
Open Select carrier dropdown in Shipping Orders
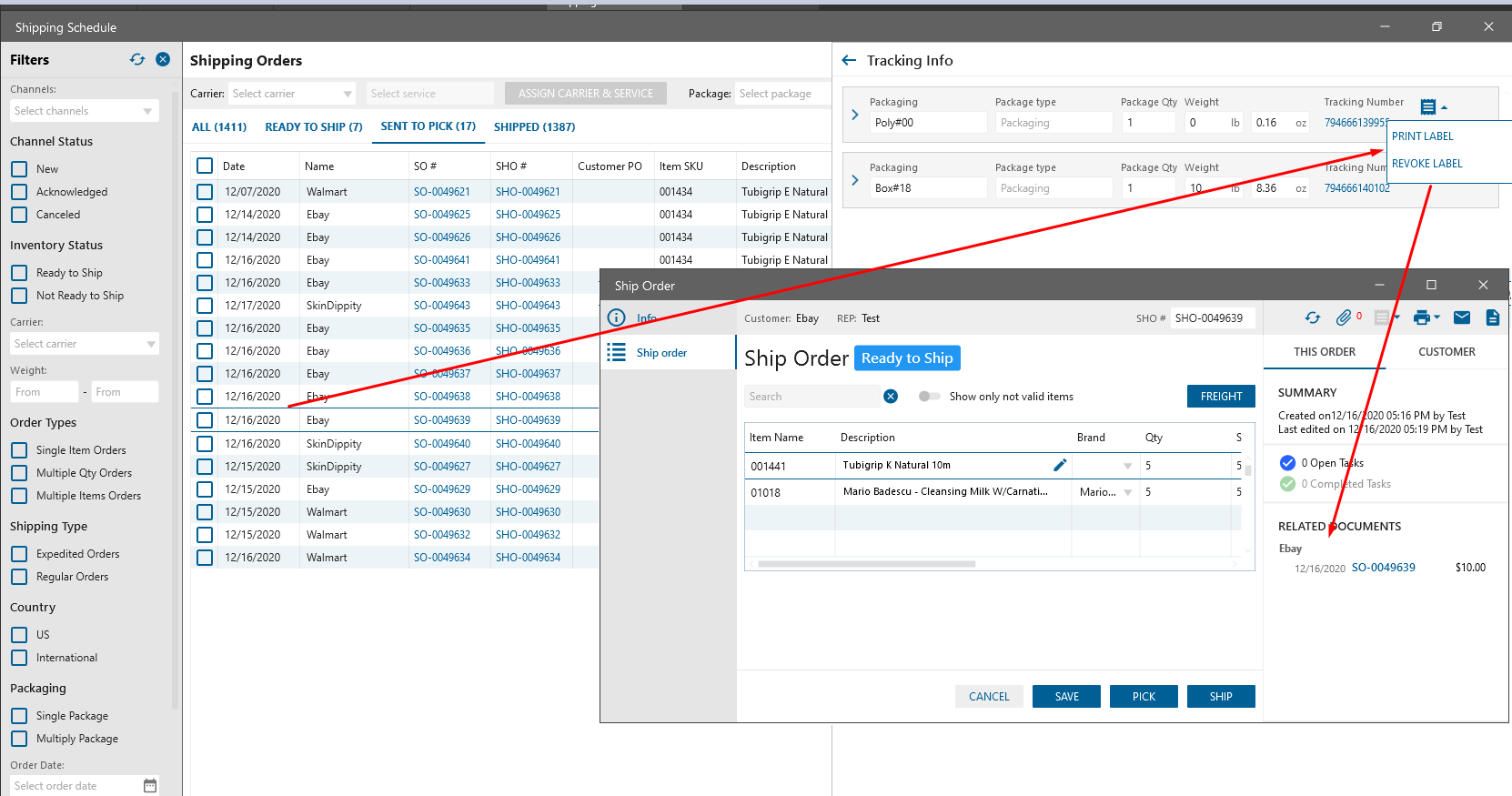pos(292,94)
